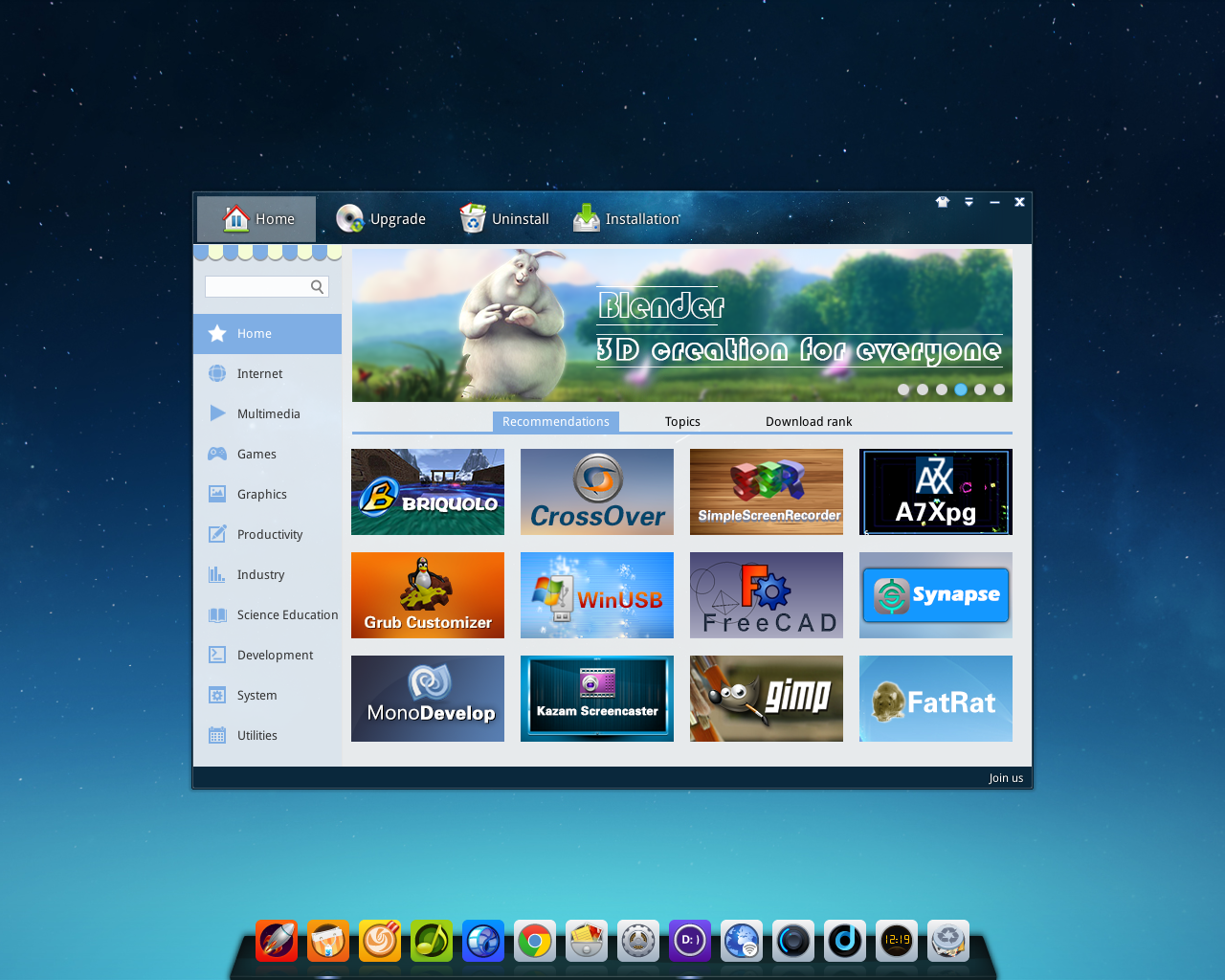Open the Grub Customizer tile
The image size is (1225, 980).
[x=428, y=595]
